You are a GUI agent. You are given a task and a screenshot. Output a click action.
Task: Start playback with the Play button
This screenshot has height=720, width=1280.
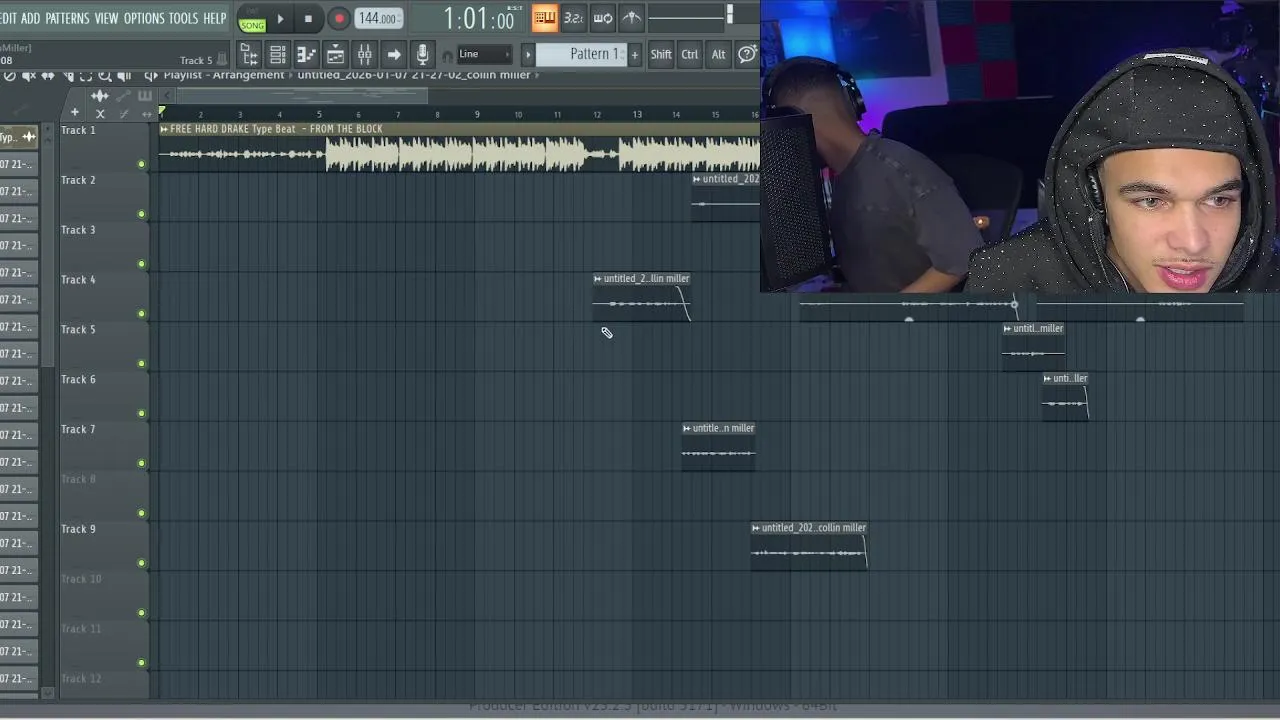(x=280, y=18)
